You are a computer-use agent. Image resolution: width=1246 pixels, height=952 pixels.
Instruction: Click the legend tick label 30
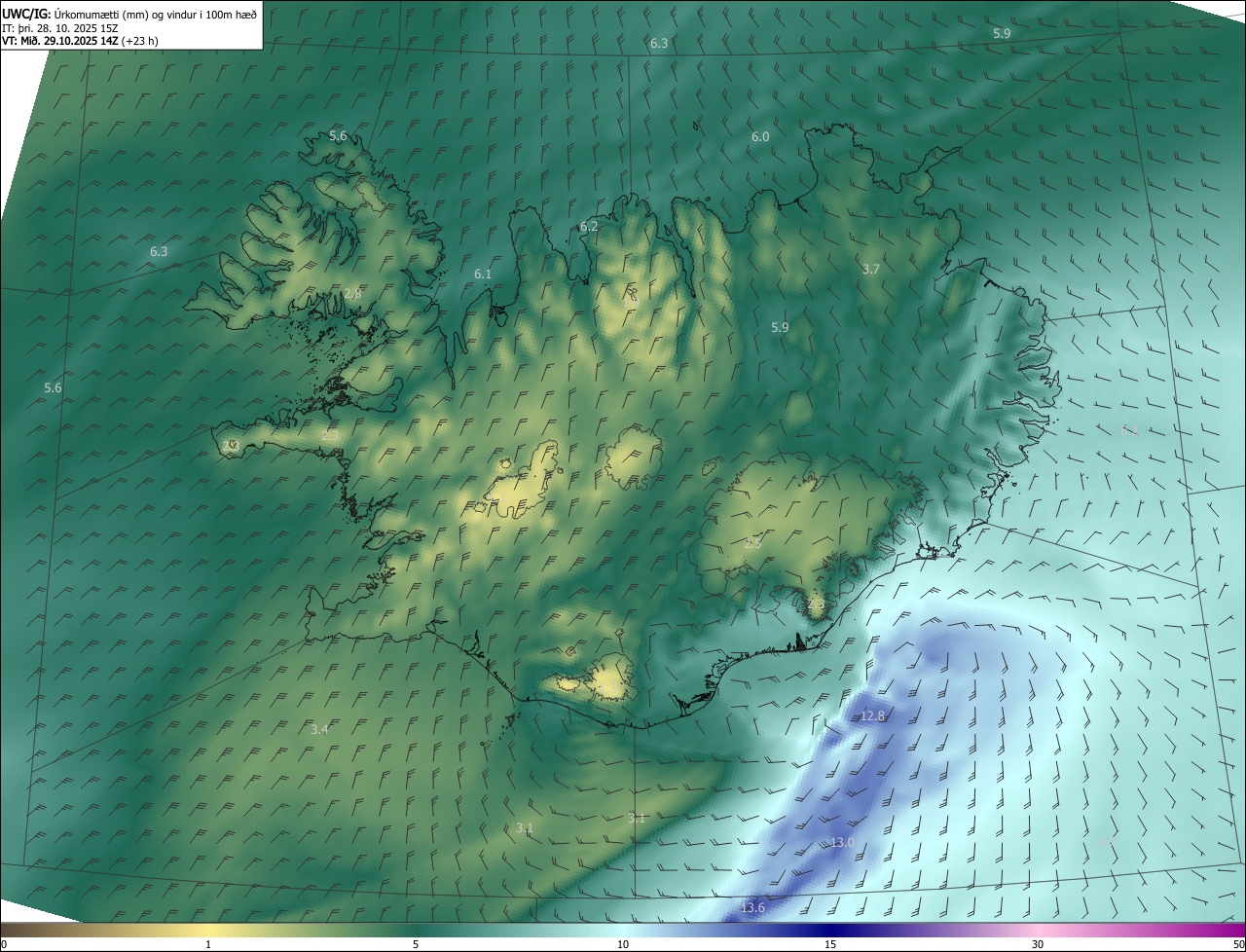pyautogui.click(x=1038, y=944)
